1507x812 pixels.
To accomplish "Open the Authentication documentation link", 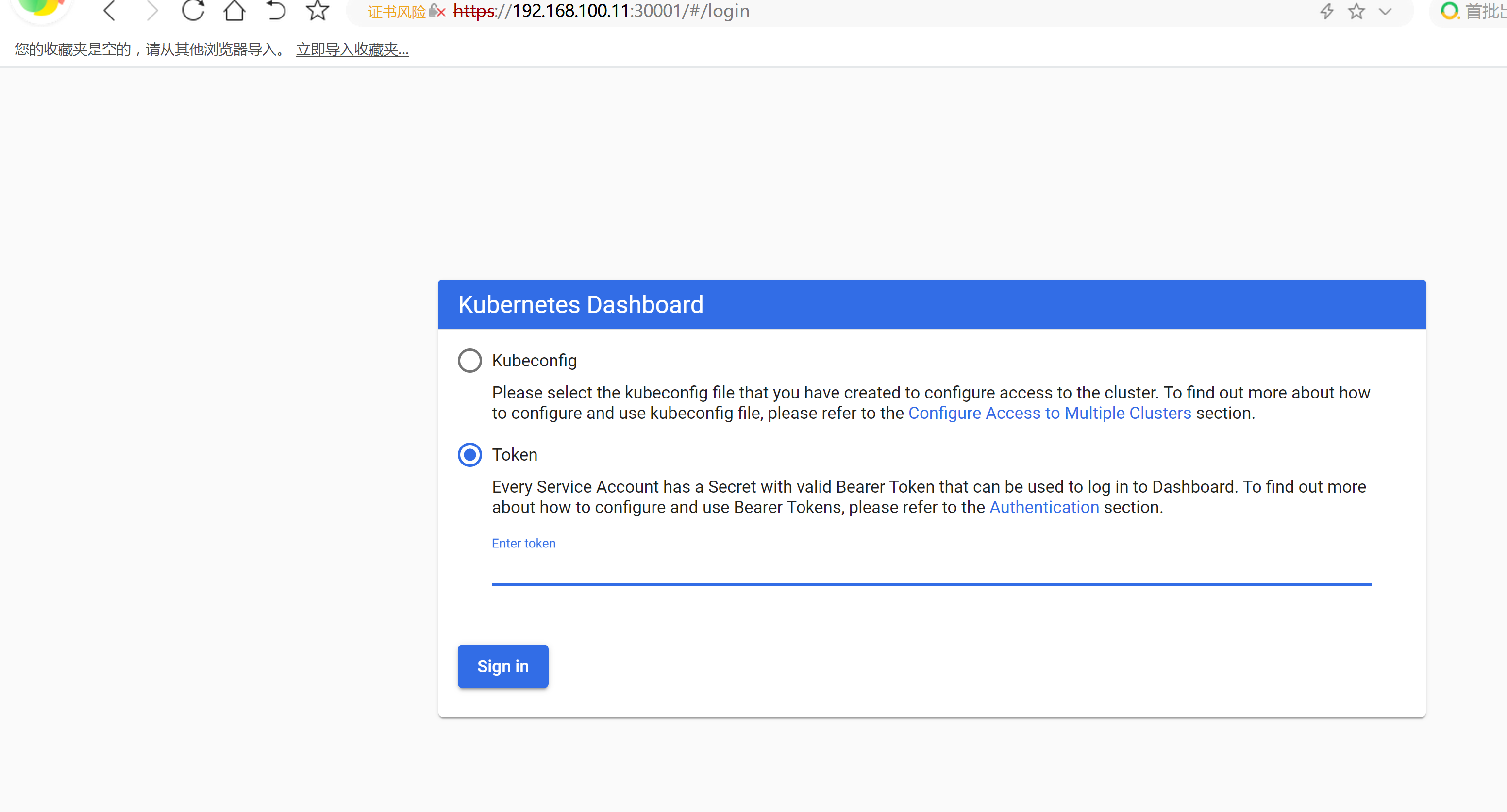I will point(1044,507).
